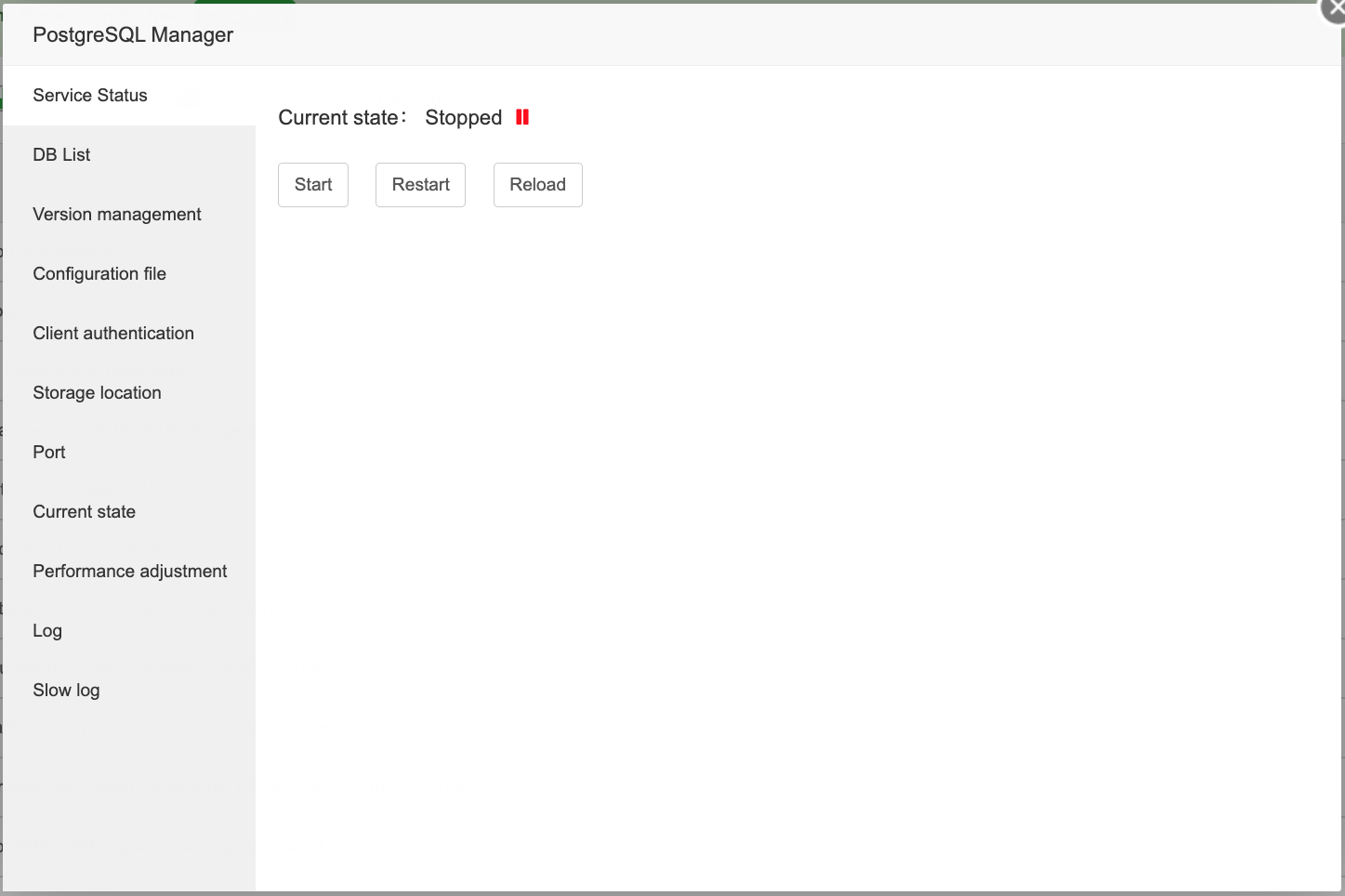View the Storage location settings
The height and width of the screenshot is (896, 1345).
pos(97,392)
